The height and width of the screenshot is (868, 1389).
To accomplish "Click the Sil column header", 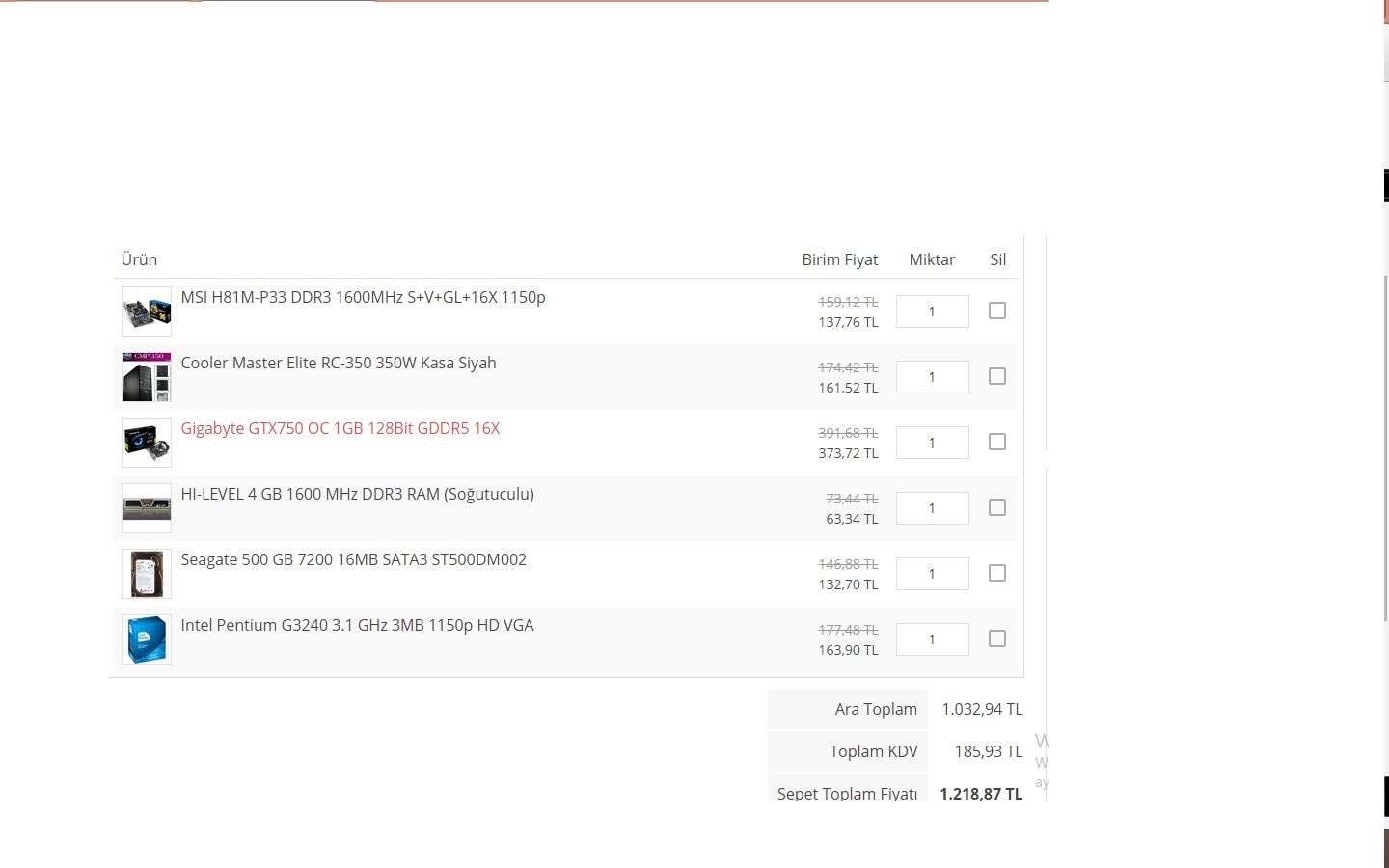I will tap(998, 259).
